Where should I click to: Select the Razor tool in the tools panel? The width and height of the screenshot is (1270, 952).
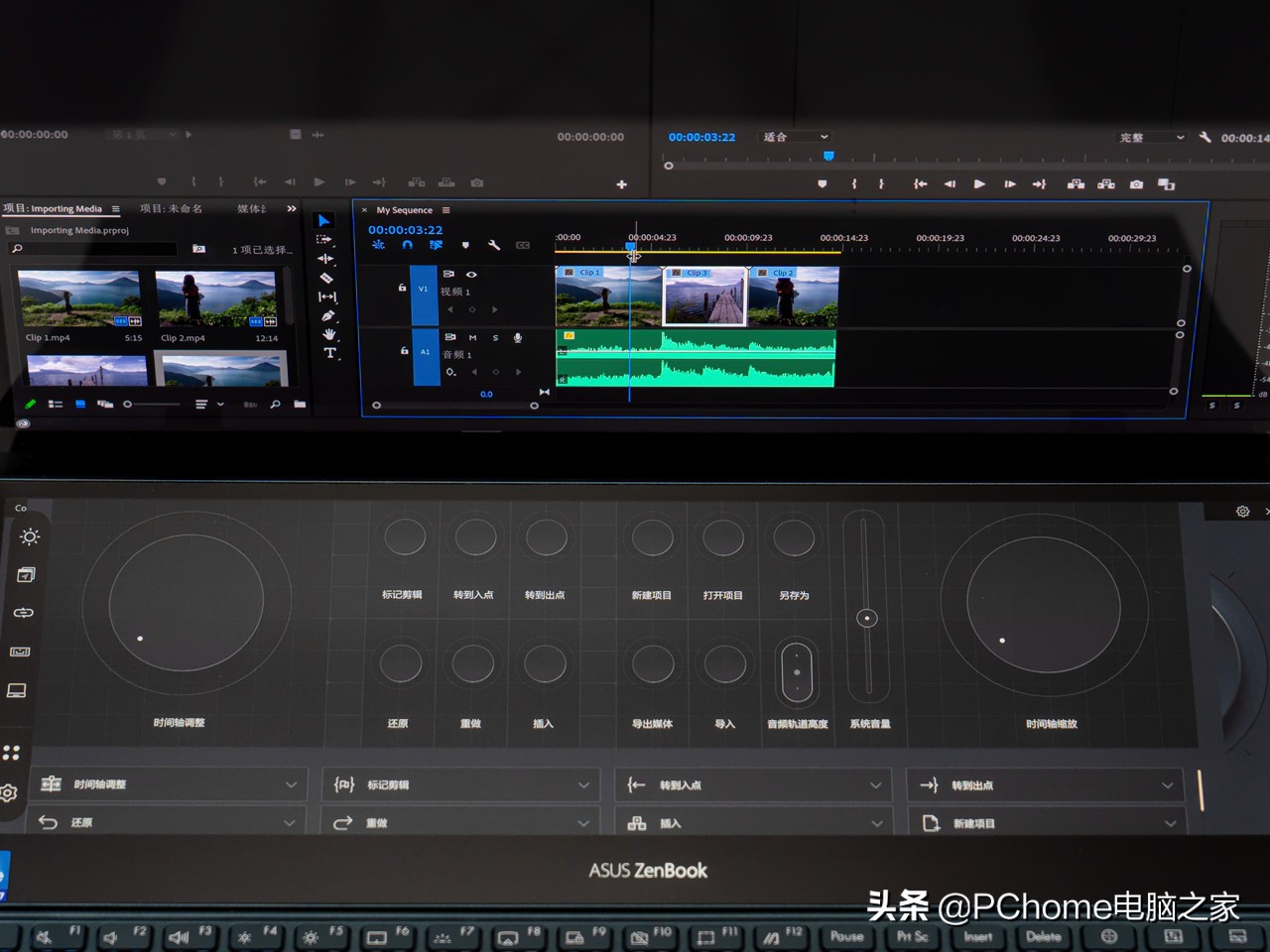click(x=325, y=278)
